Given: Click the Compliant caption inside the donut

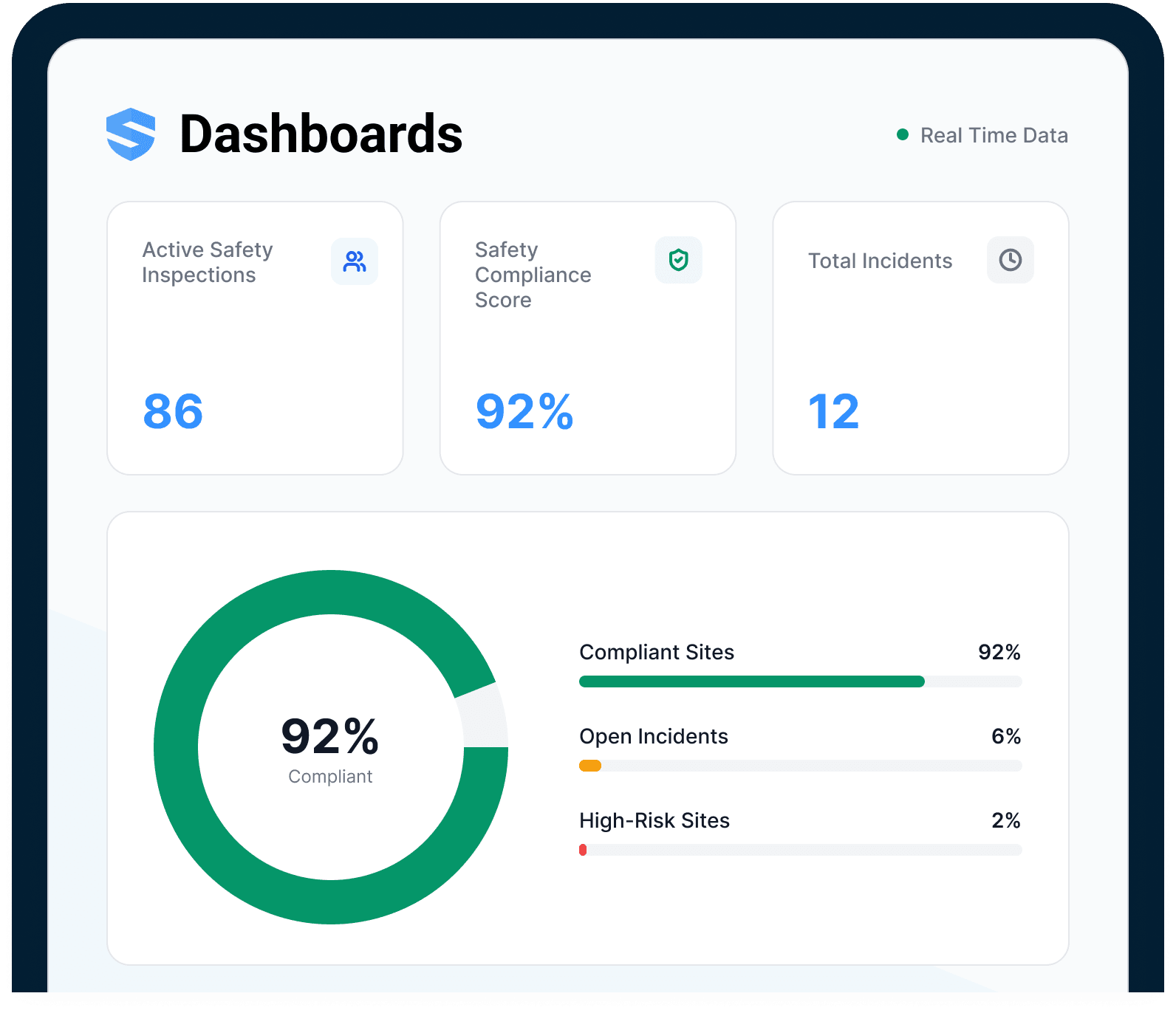Looking at the screenshot, I should tap(330, 777).
